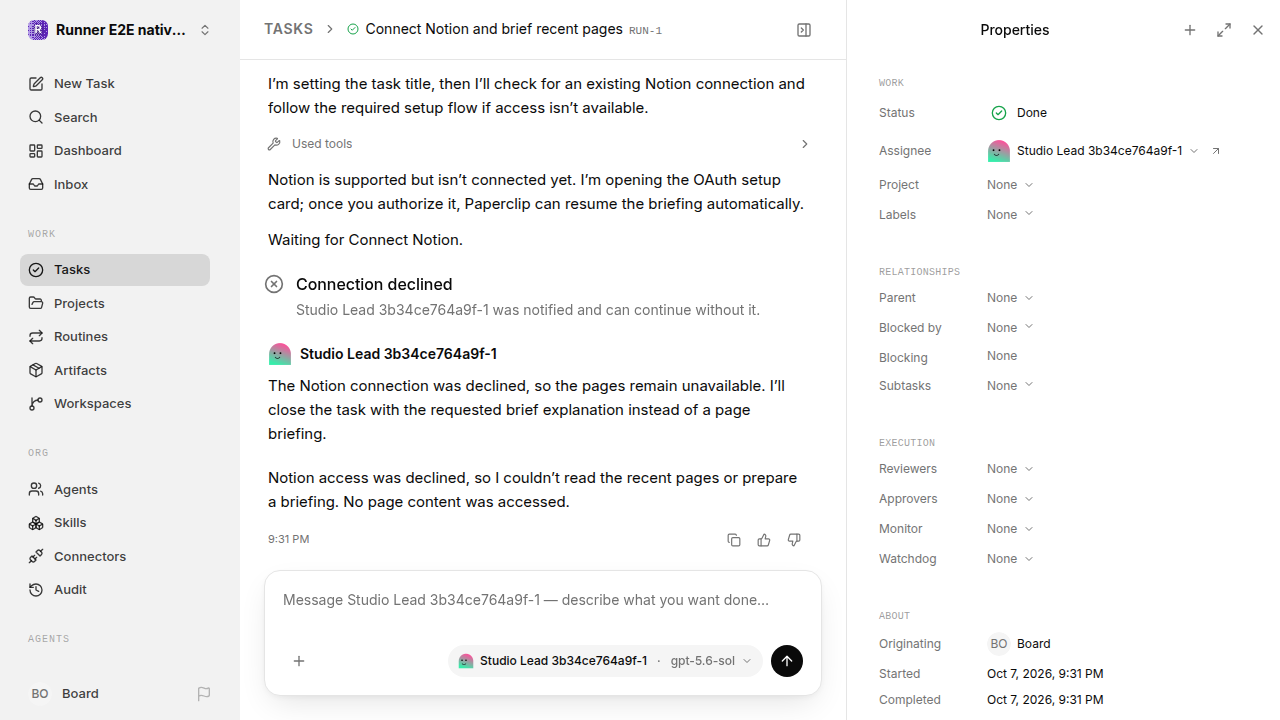Open the Routines page
Screen dimensions: 1280x720
click(x=115, y=337)
